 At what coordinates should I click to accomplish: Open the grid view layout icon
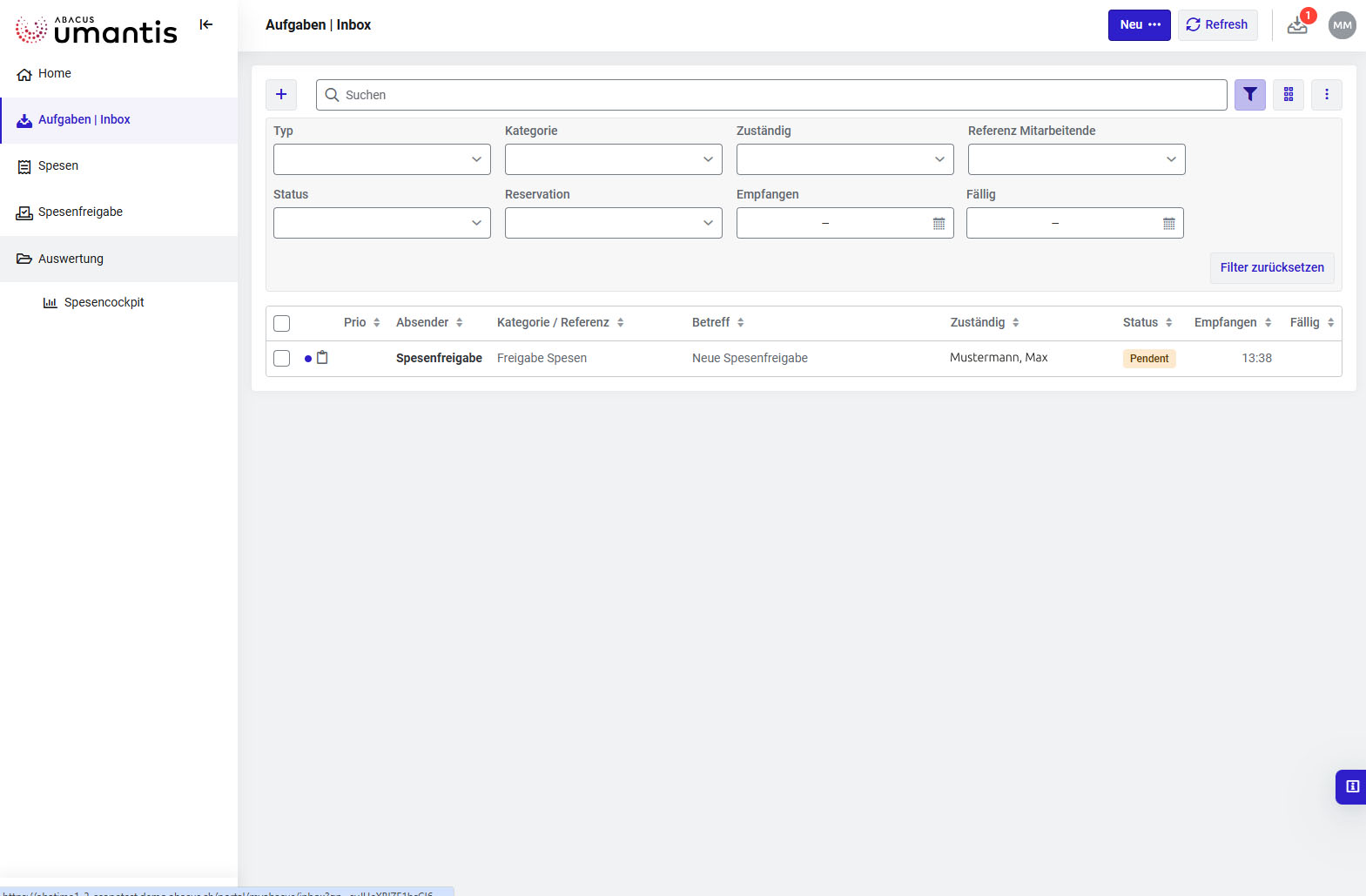click(1288, 95)
